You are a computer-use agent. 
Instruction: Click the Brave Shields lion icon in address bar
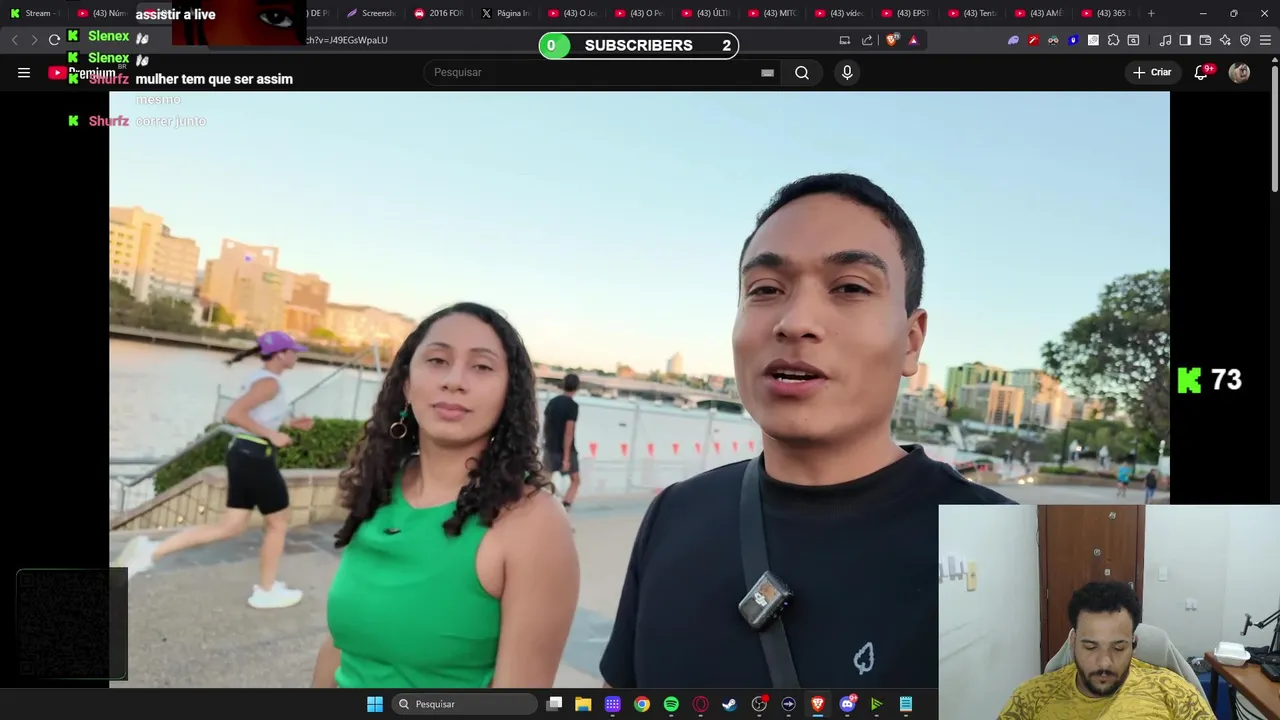tap(892, 40)
